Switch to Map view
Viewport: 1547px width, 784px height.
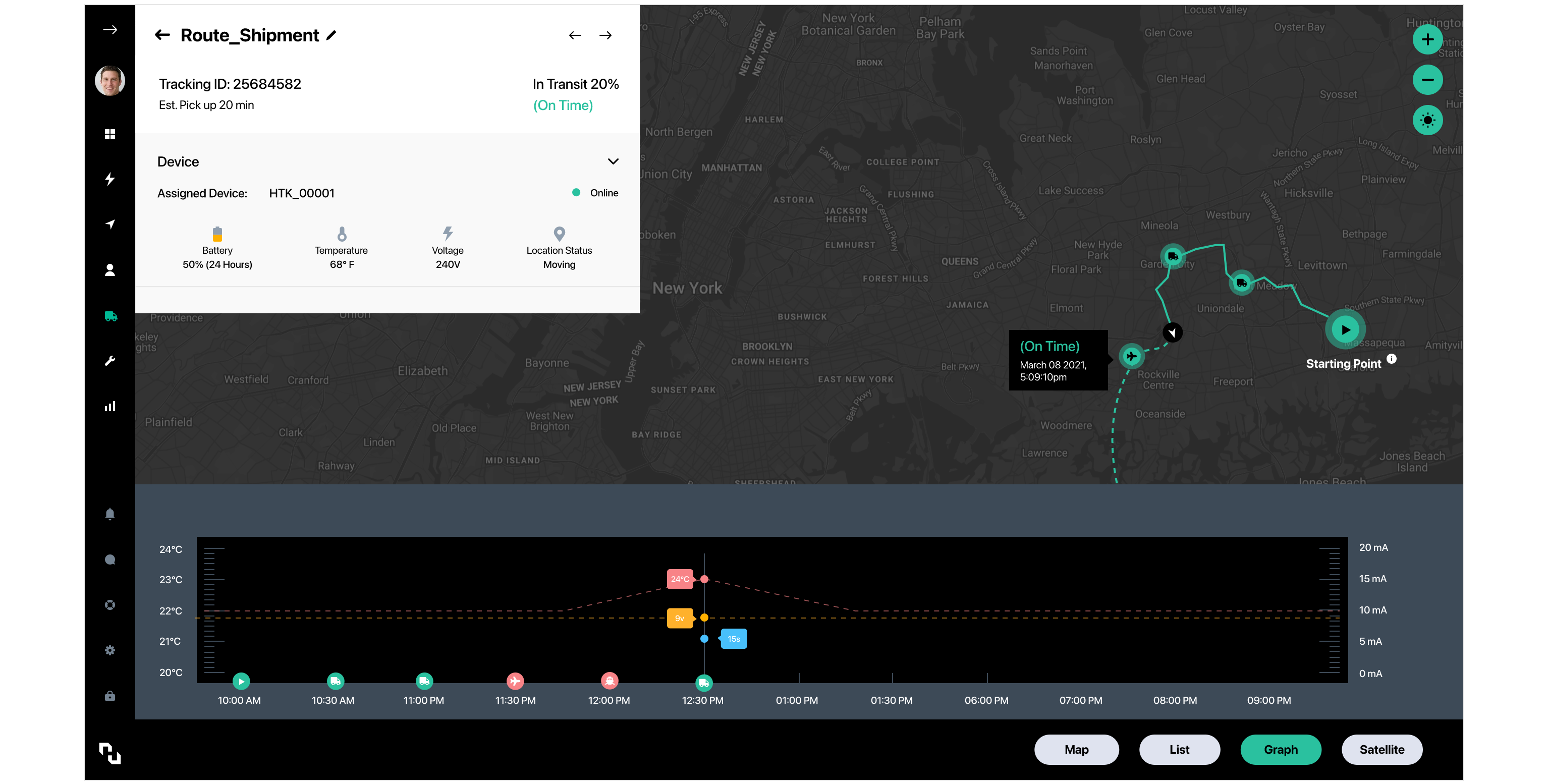click(1076, 749)
